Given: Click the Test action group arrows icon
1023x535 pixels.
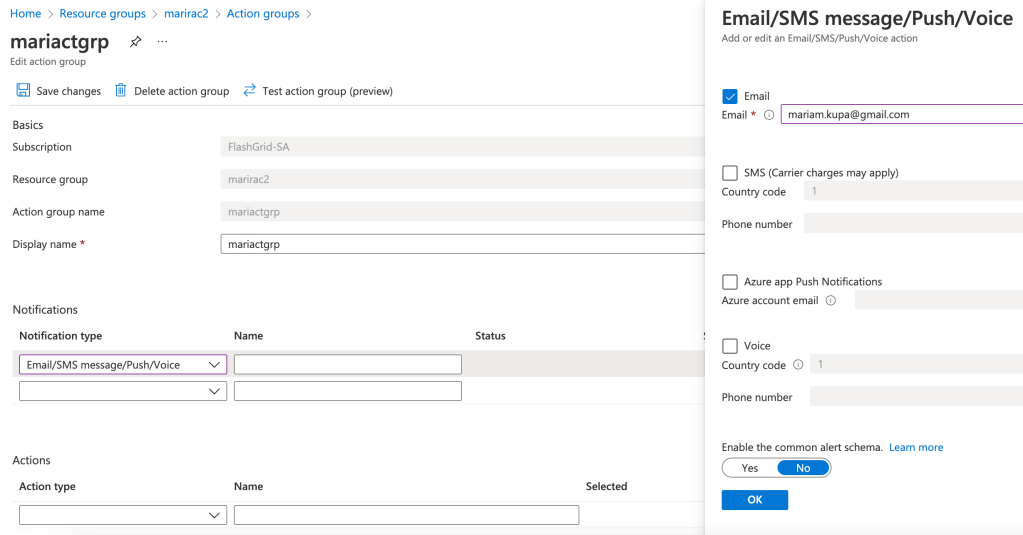Looking at the screenshot, I should click(x=249, y=91).
